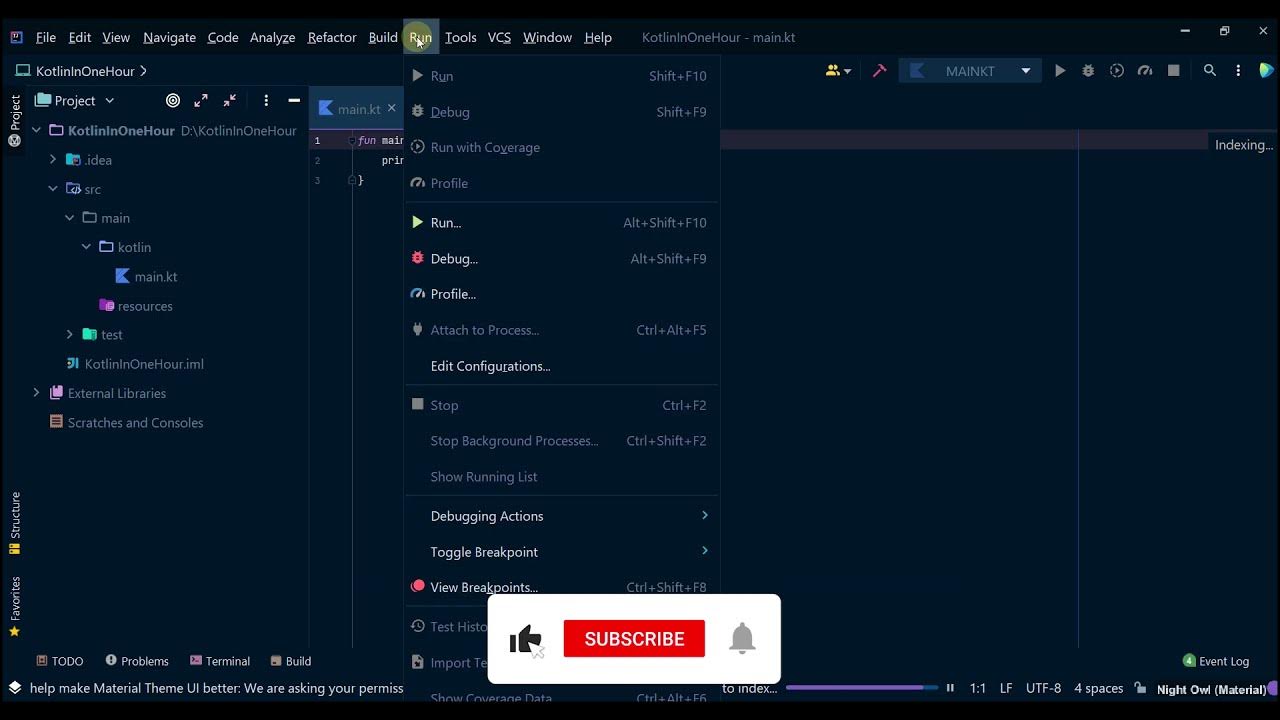Collapse the src folder
Screen dimensions: 1280x720
tap(53, 188)
